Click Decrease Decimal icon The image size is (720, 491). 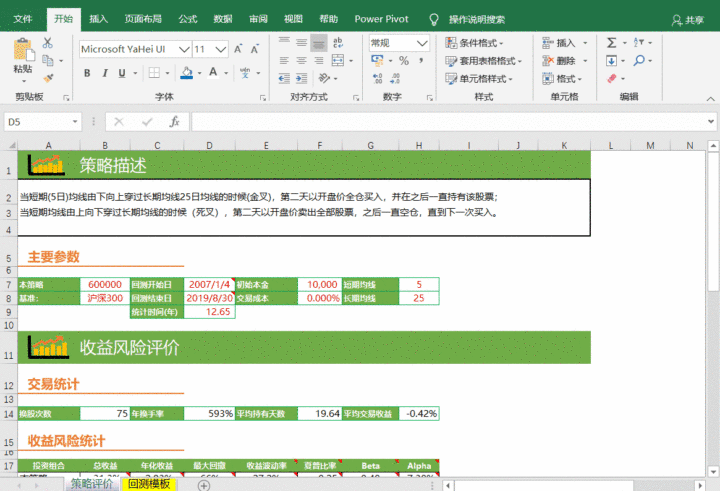[395, 79]
